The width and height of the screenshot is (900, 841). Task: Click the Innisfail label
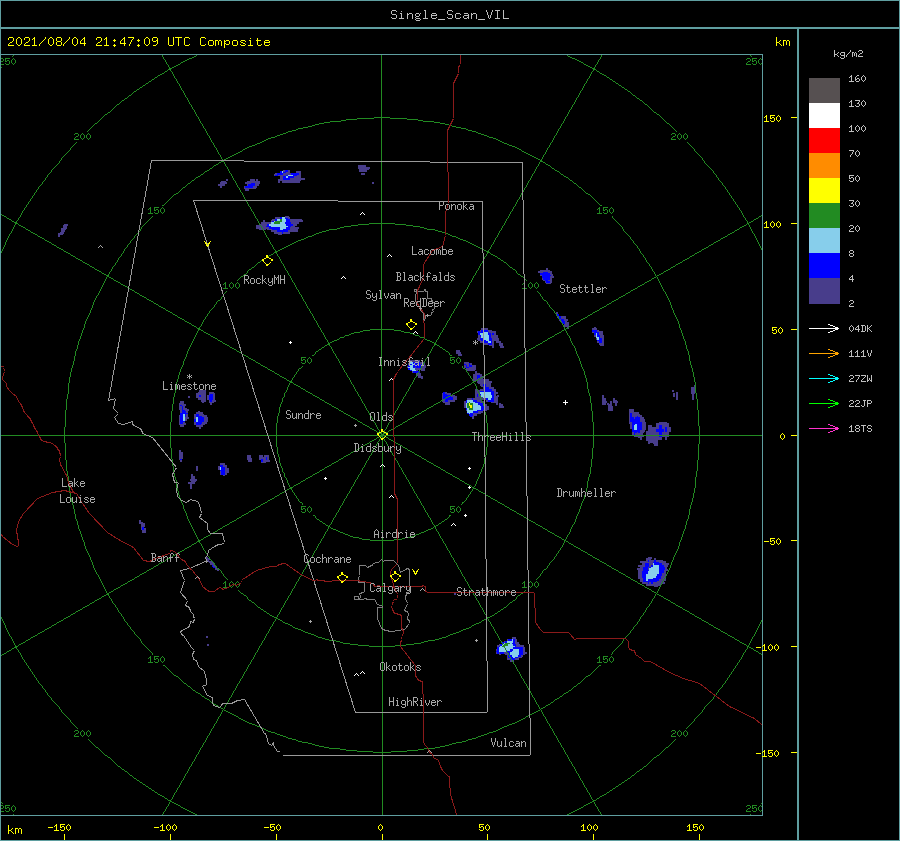click(404, 362)
